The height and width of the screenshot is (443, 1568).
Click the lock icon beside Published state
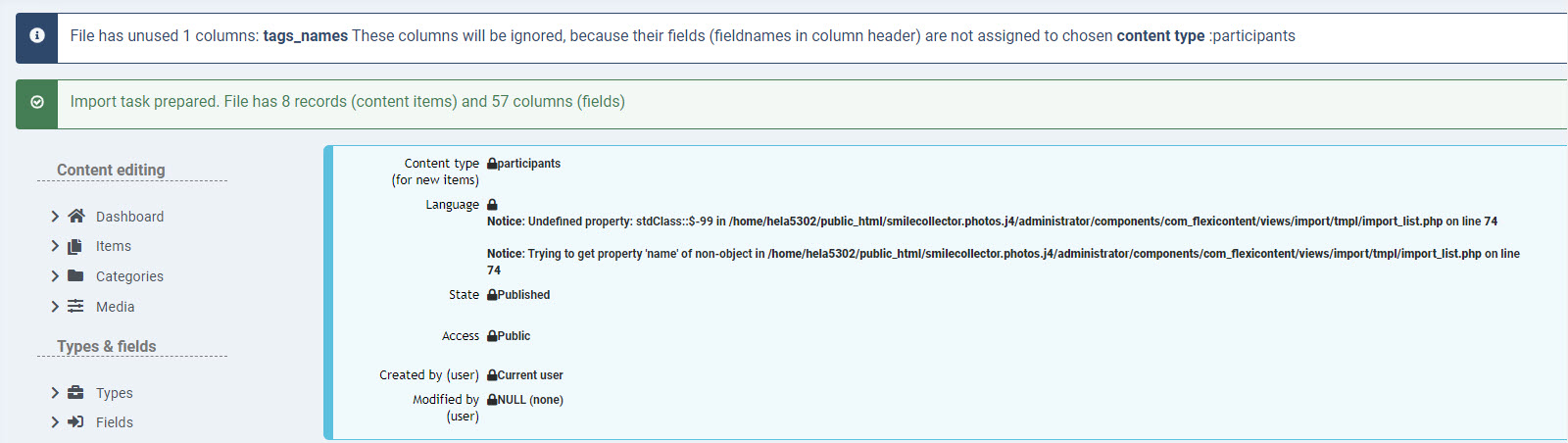point(492,295)
